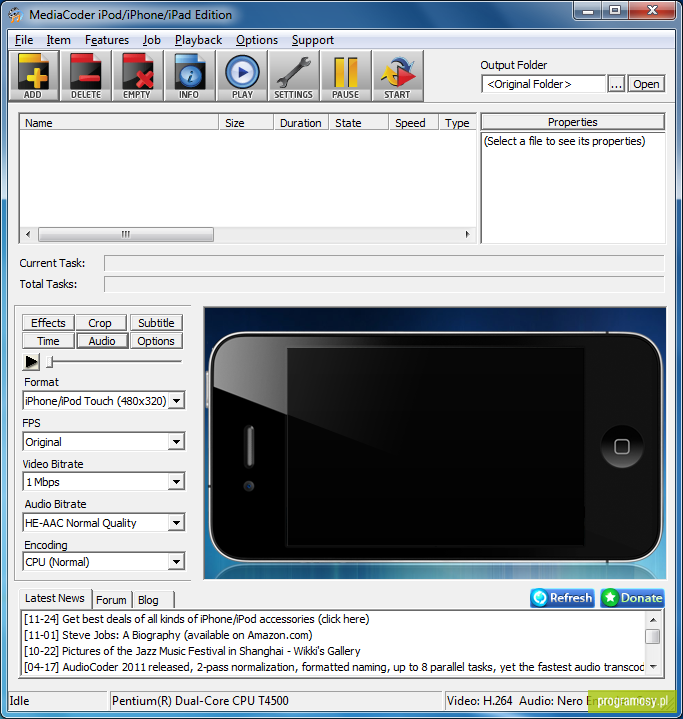This screenshot has width=683, height=719.
Task: Click the START transcoding icon
Action: pos(398,76)
